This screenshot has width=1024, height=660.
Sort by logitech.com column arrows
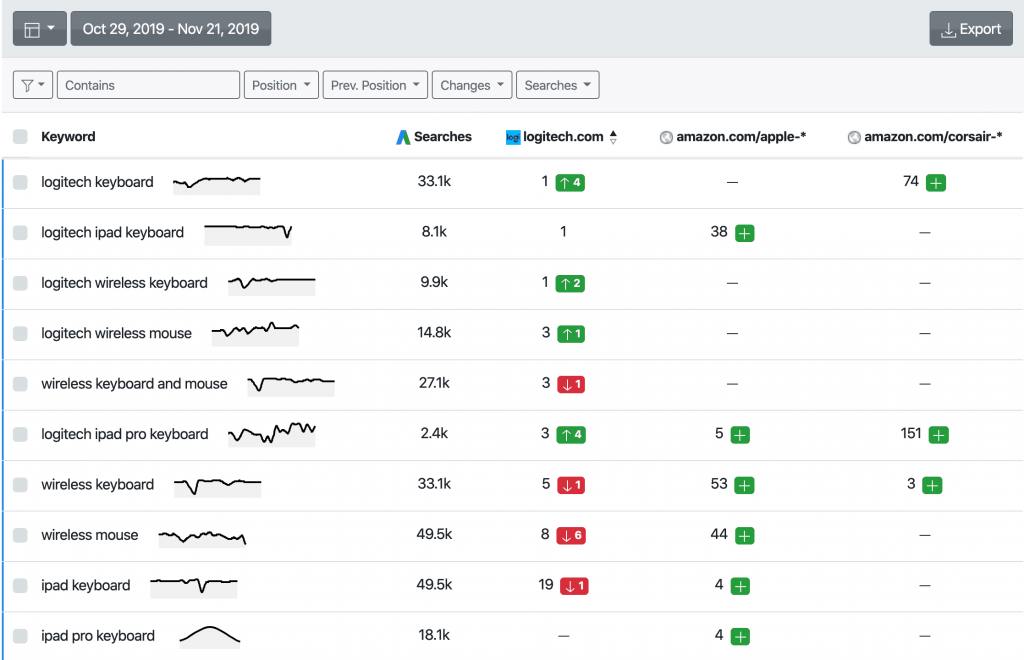tap(613, 137)
